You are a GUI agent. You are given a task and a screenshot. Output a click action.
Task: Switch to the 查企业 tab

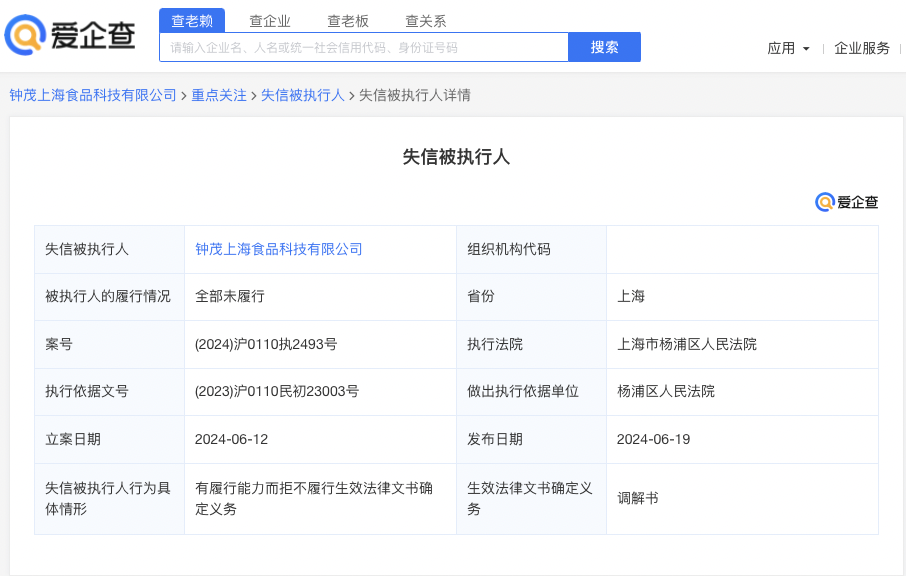pos(270,21)
